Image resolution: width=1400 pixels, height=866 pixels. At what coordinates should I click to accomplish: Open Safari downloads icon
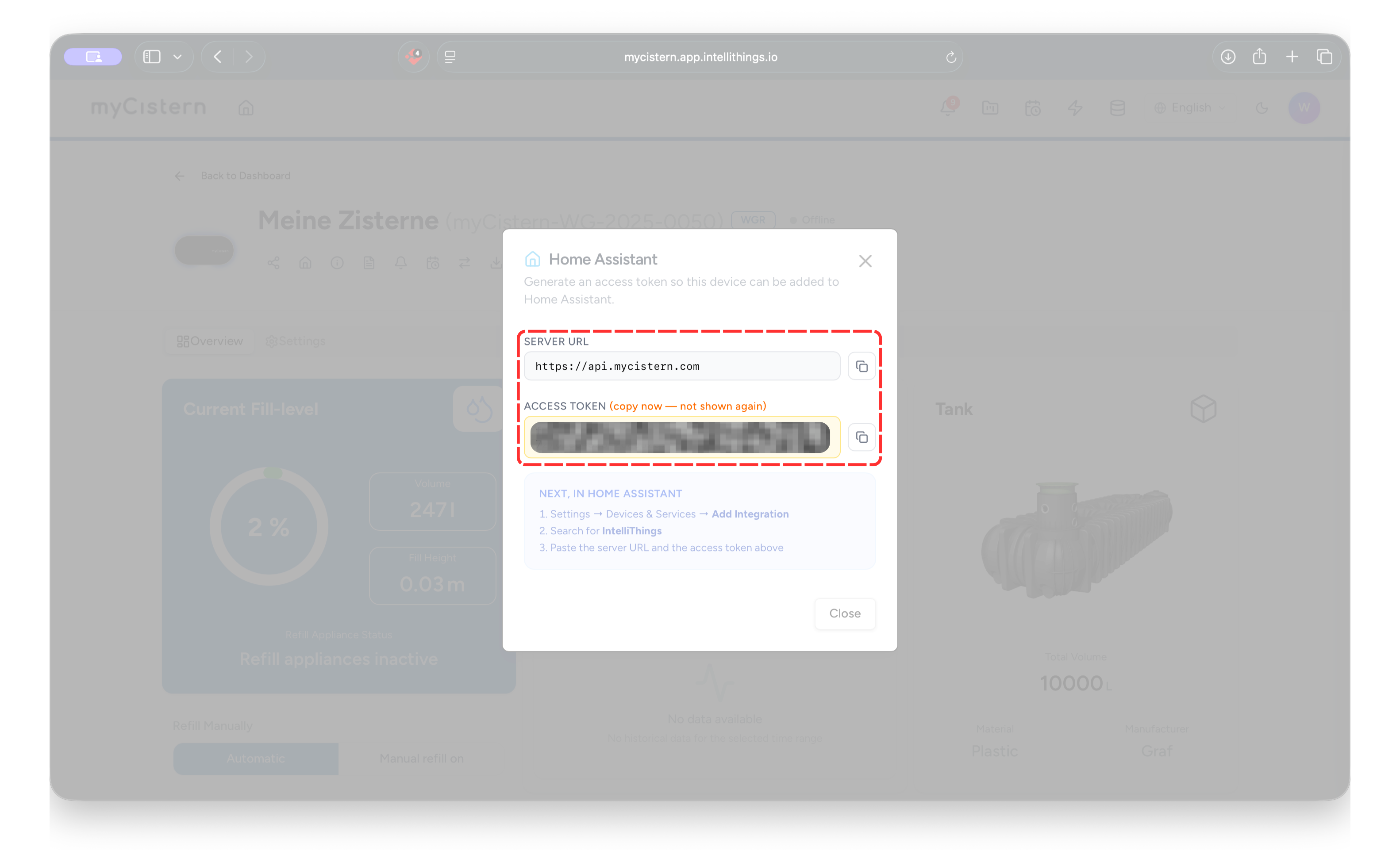point(1227,57)
